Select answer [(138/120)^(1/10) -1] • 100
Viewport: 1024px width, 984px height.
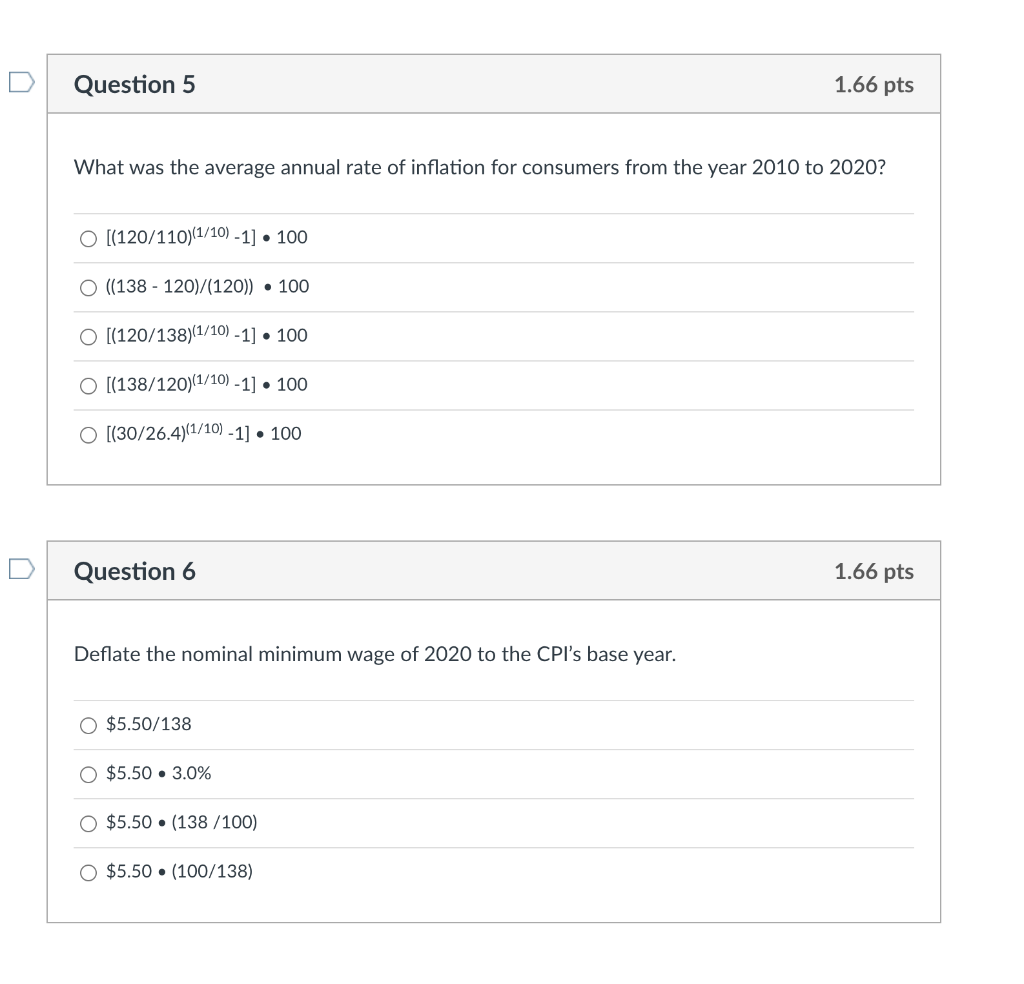pyautogui.click(x=88, y=385)
